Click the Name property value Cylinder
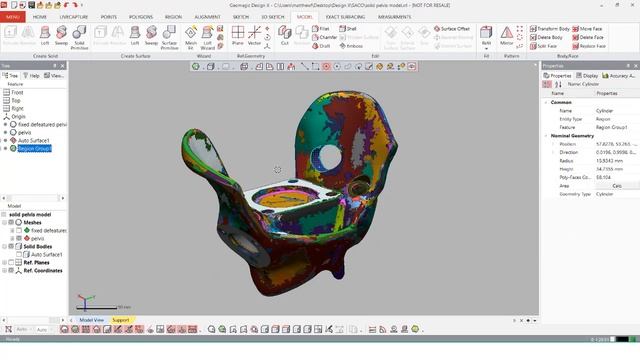This screenshot has width=640, height=360. pyautogui.click(x=604, y=111)
